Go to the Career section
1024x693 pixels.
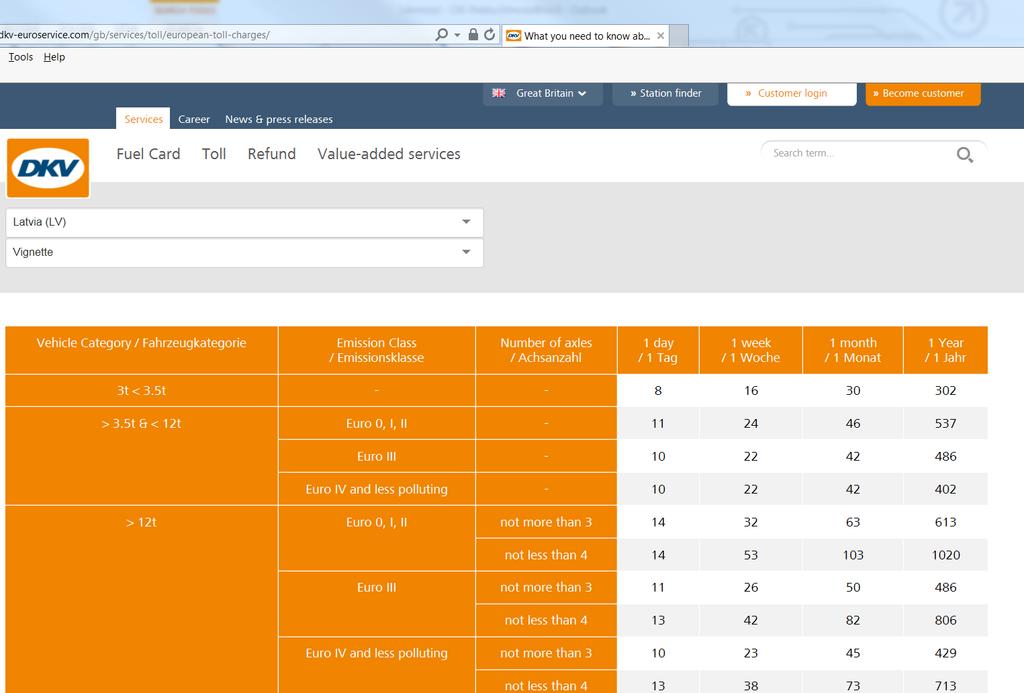click(194, 119)
